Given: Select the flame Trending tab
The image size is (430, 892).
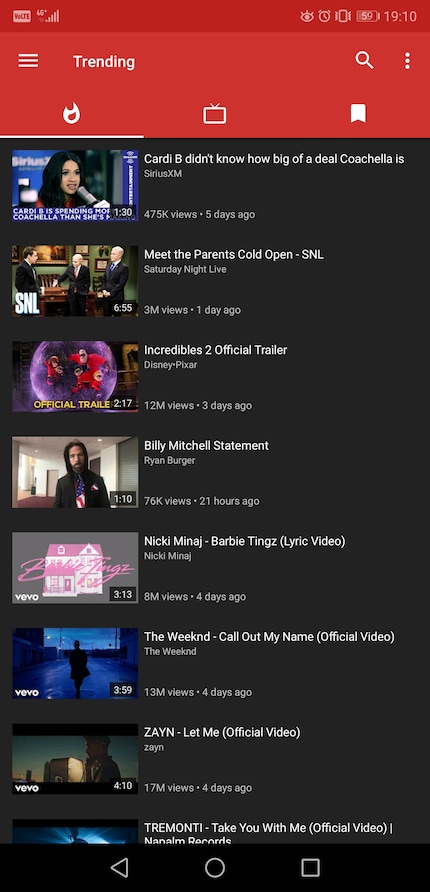Looking at the screenshot, I should point(72,114).
